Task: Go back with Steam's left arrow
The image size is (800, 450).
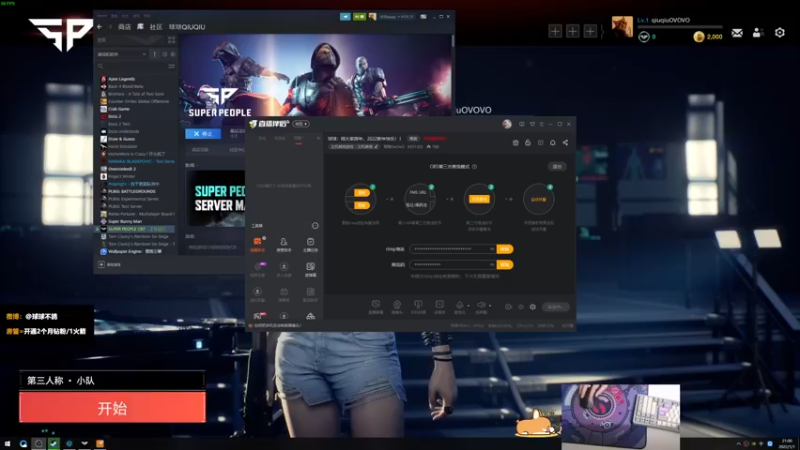Action: pyautogui.click(x=99, y=27)
